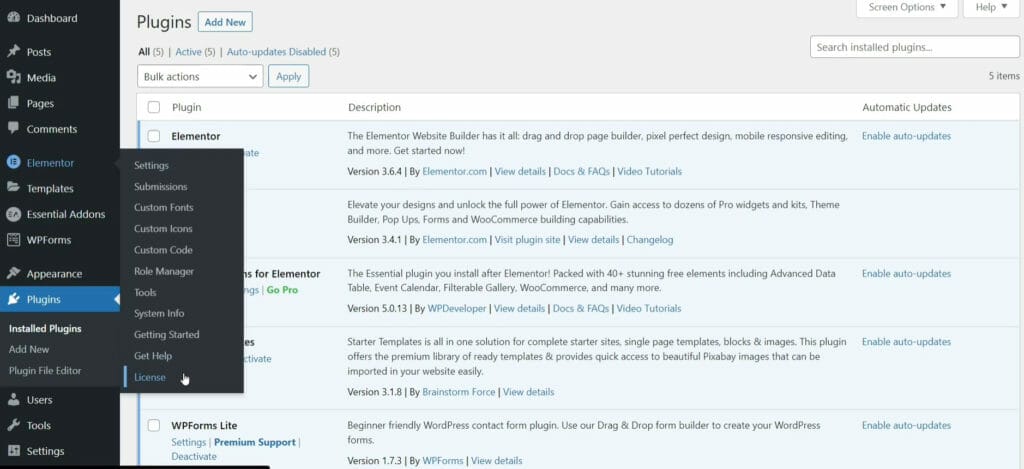Click the WPForms sidebar icon

coord(14,240)
